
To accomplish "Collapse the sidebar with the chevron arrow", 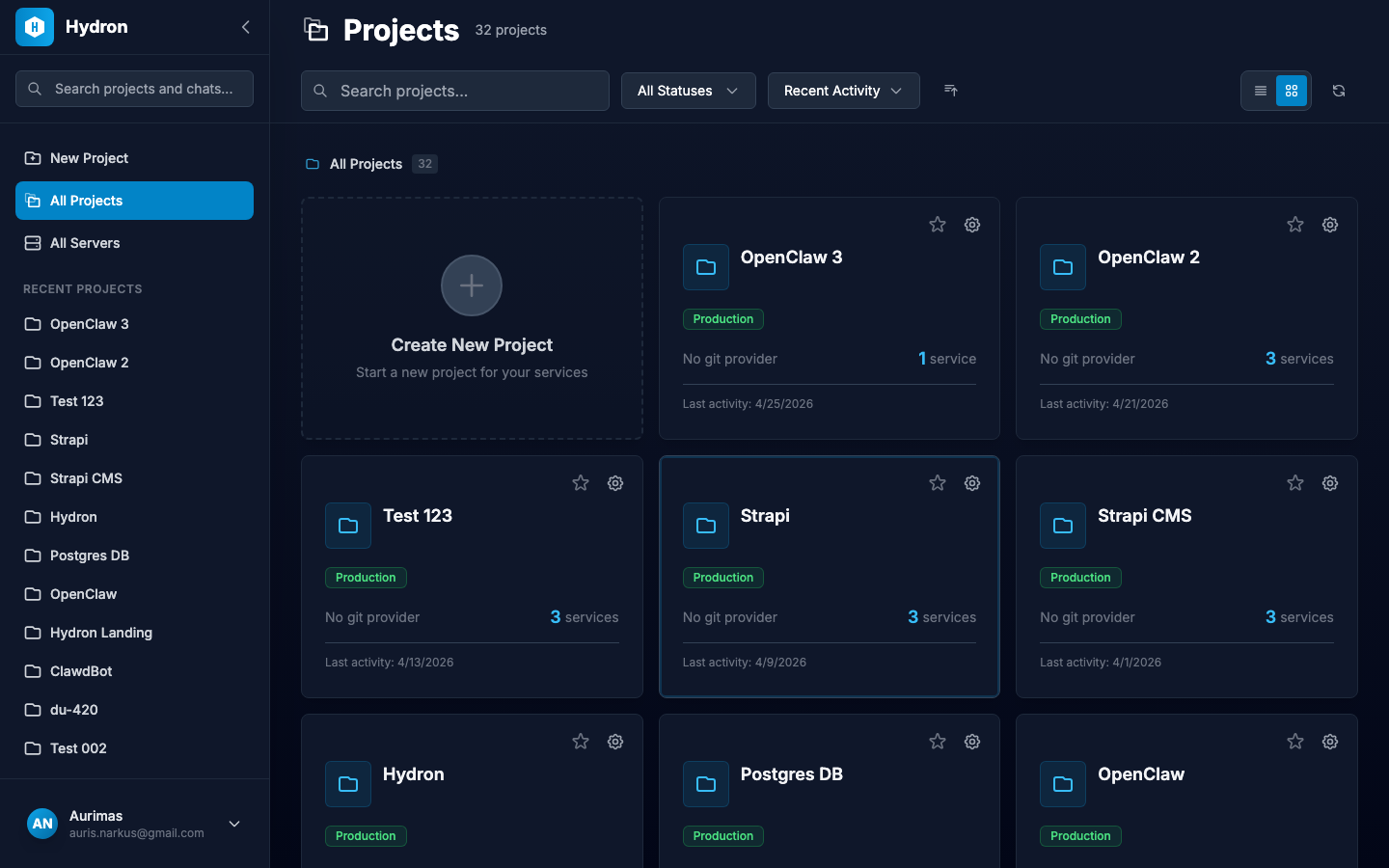I will pos(246,27).
